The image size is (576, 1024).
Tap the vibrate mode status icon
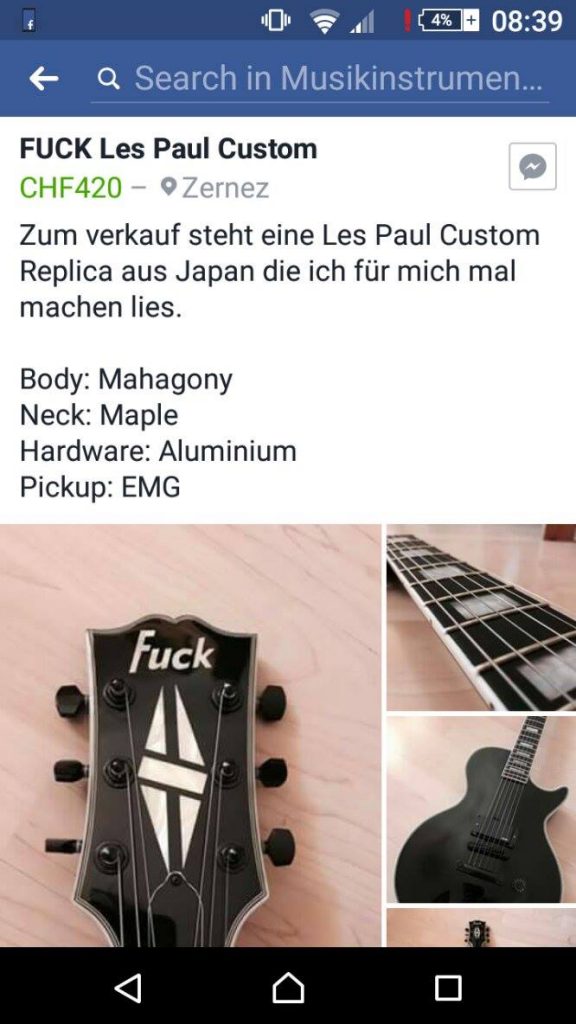pos(276,21)
